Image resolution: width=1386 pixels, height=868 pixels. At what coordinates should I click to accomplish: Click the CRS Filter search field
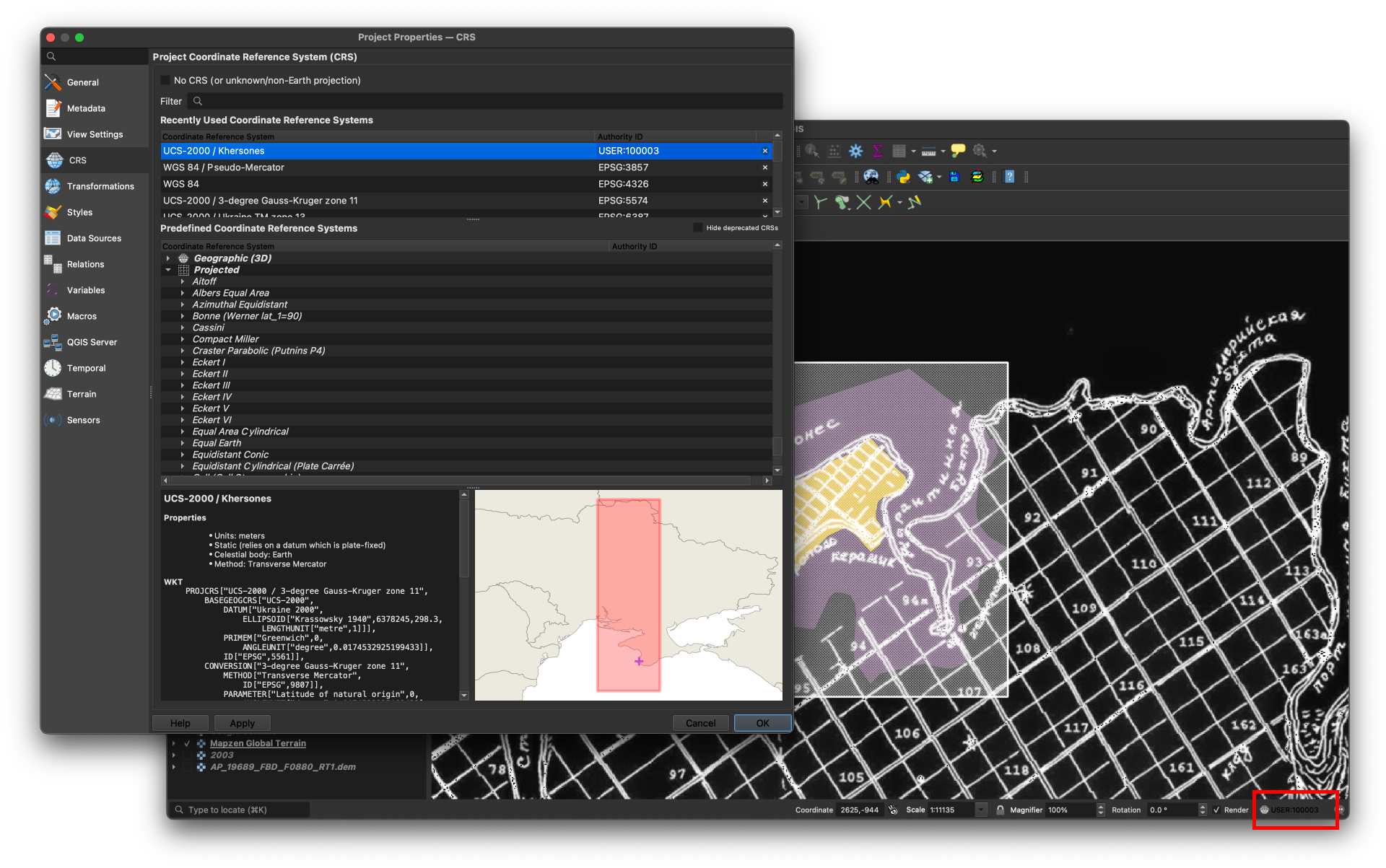(x=485, y=101)
